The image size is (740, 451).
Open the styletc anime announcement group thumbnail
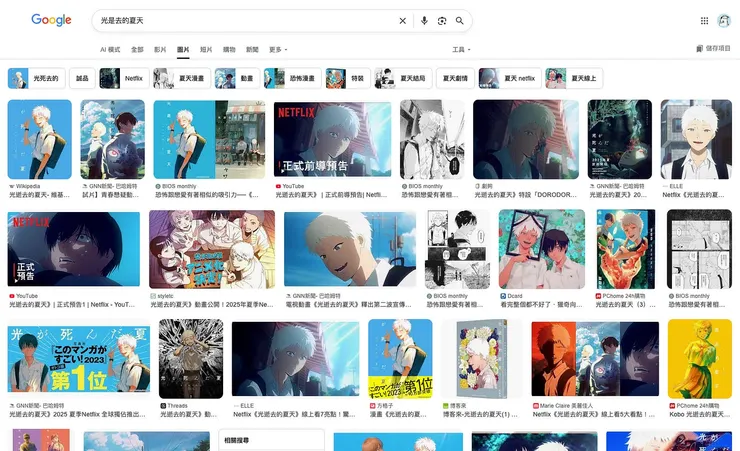(x=212, y=249)
